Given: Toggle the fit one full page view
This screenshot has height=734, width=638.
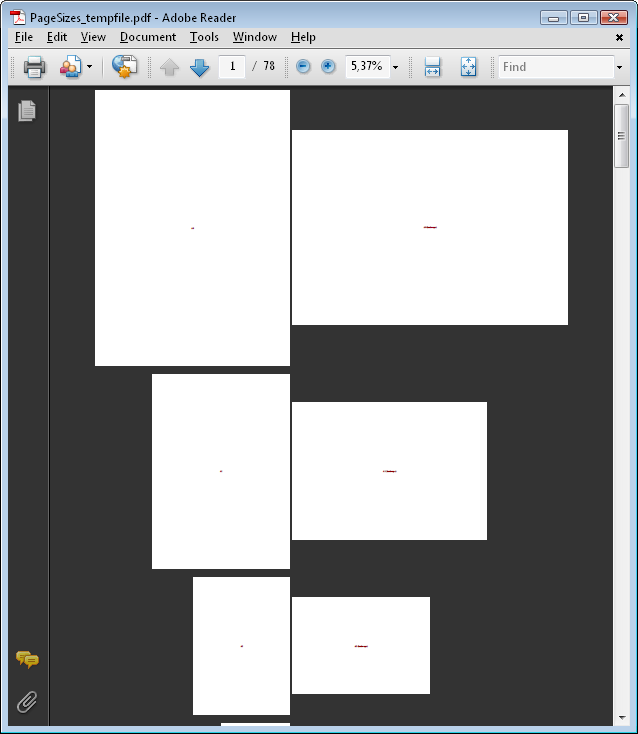Looking at the screenshot, I should [x=468, y=67].
